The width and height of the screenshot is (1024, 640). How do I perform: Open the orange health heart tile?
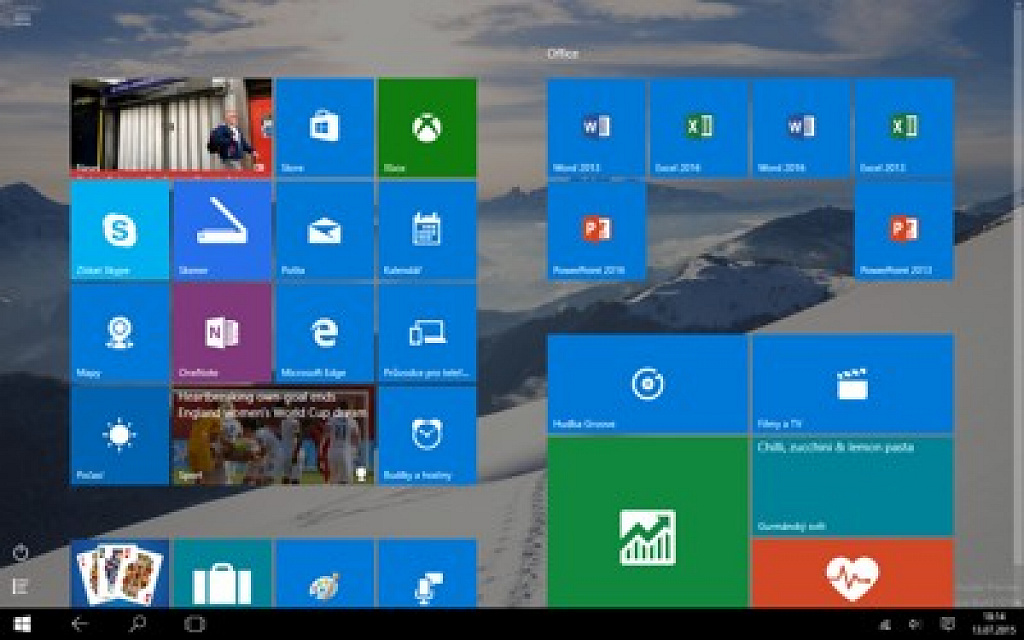point(853,573)
